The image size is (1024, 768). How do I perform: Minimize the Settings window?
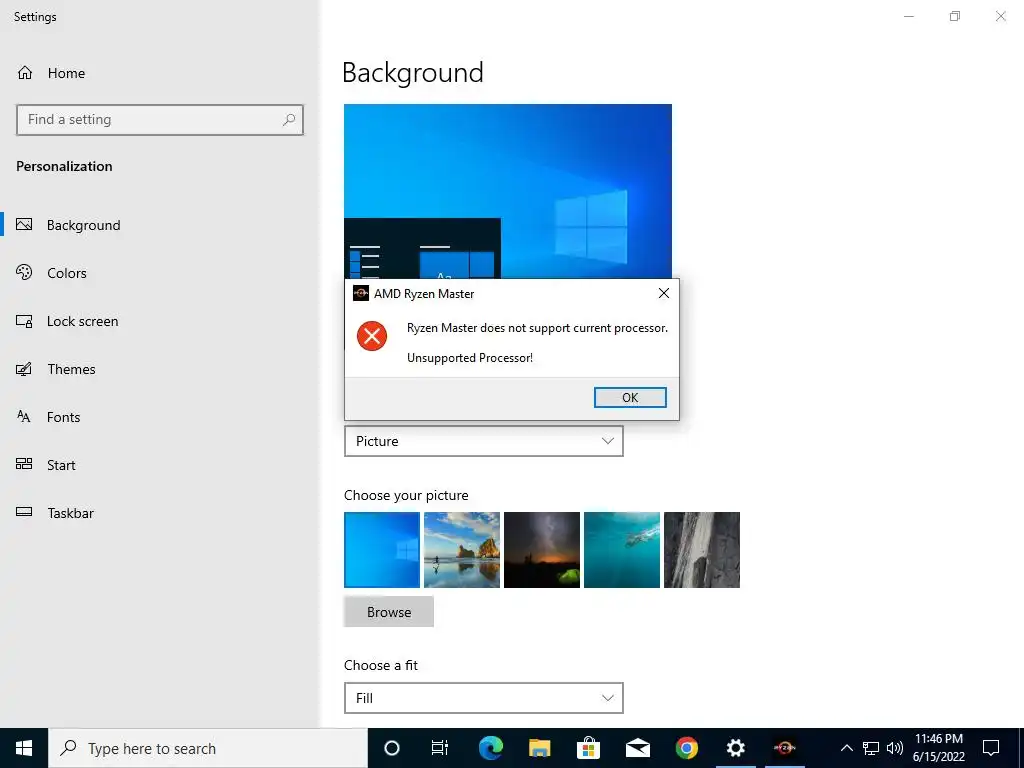pyautogui.click(x=909, y=16)
